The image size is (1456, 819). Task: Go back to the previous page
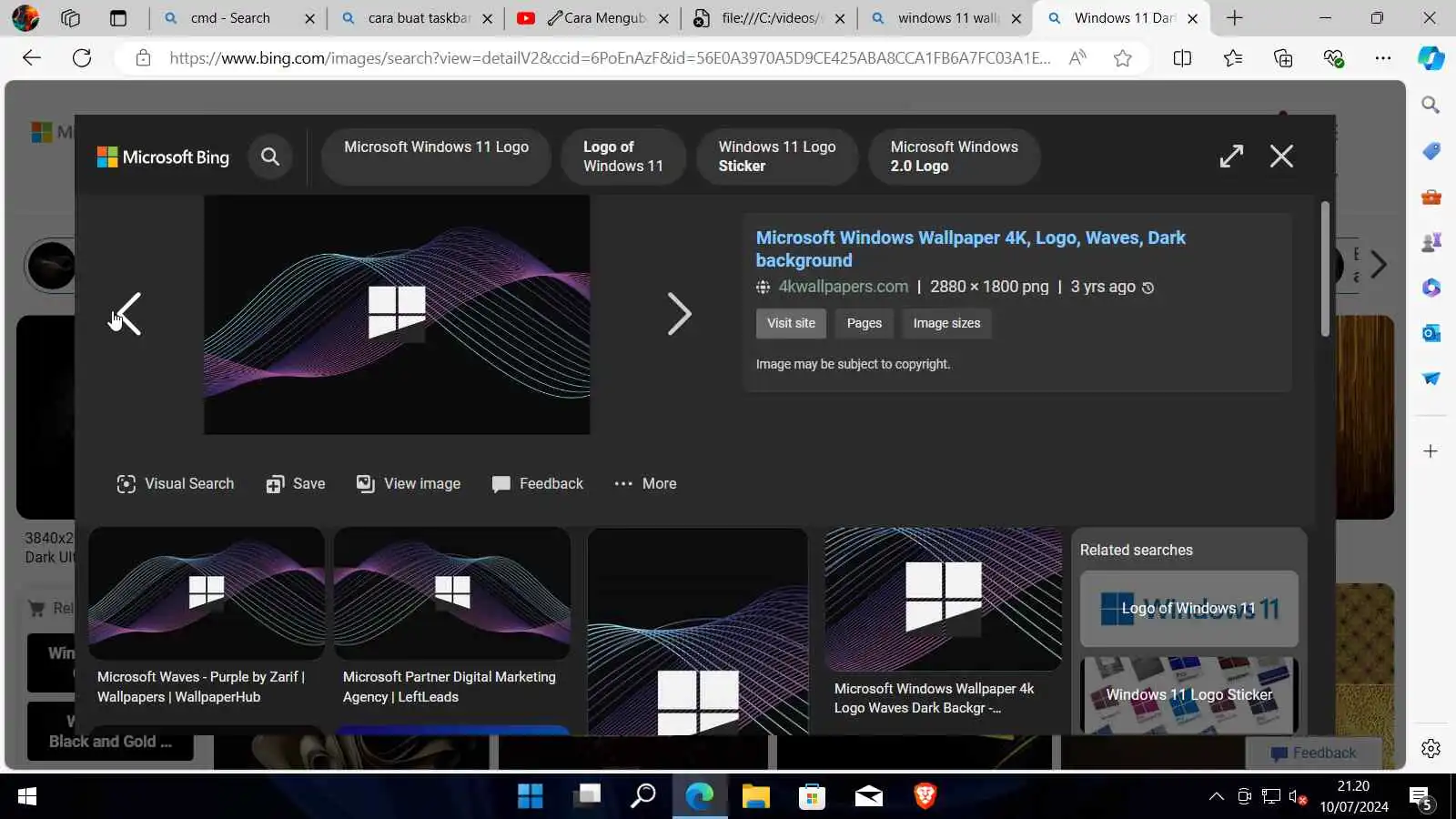(32, 58)
